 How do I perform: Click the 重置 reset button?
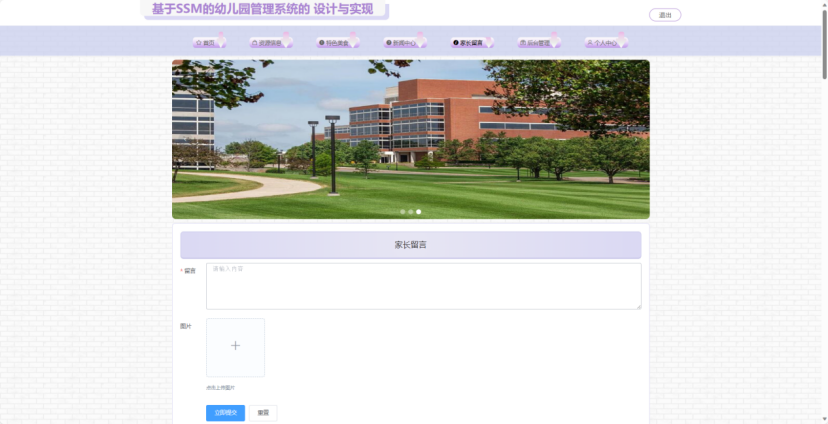click(x=263, y=413)
